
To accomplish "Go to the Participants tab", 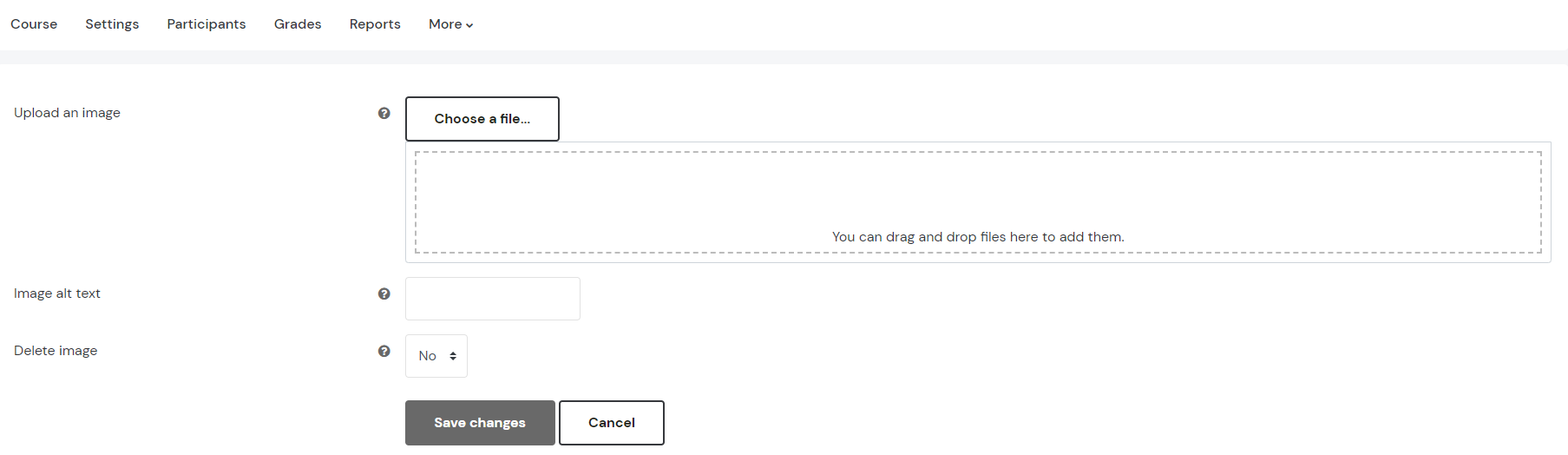I will pos(207,24).
